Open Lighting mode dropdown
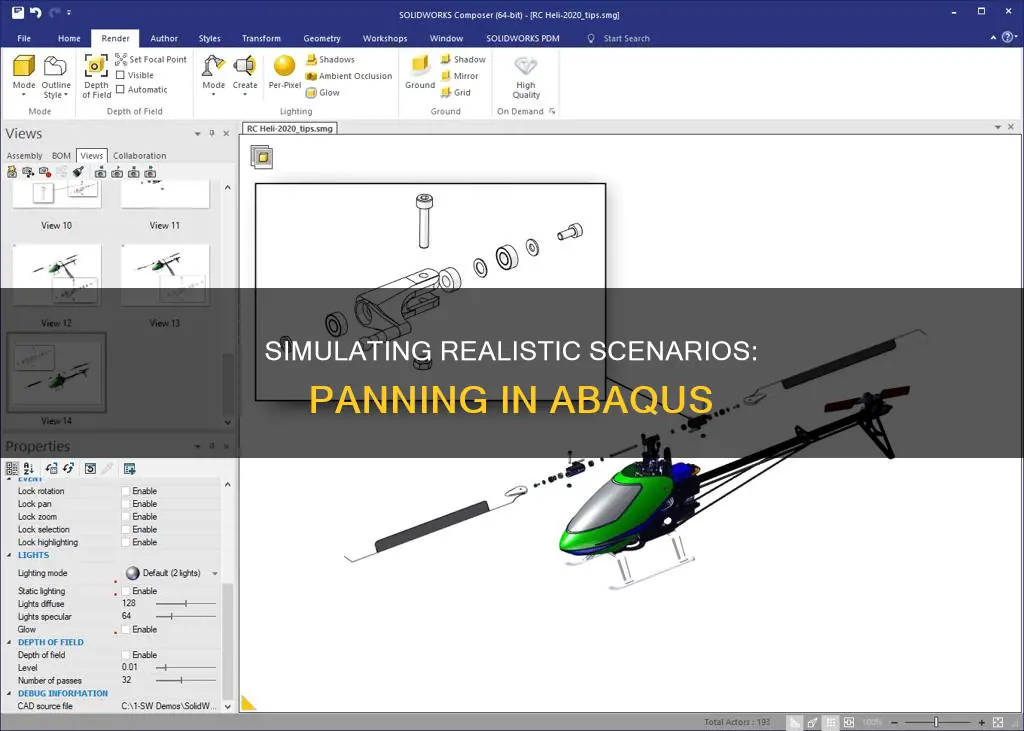 (x=215, y=574)
